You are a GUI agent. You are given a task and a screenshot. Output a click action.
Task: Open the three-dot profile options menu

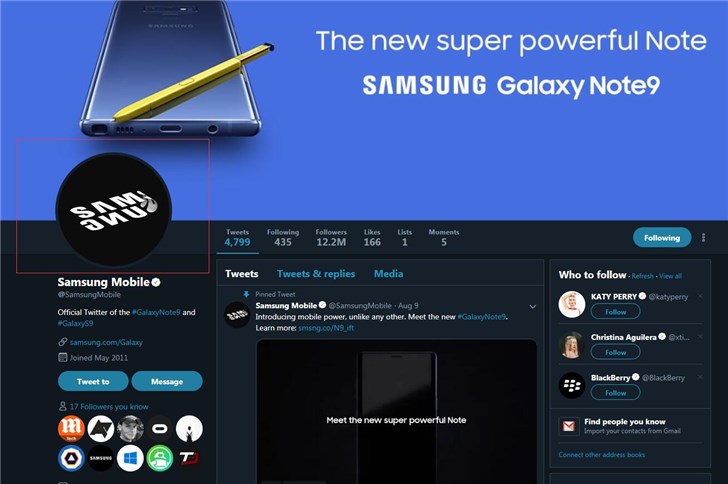(x=703, y=237)
